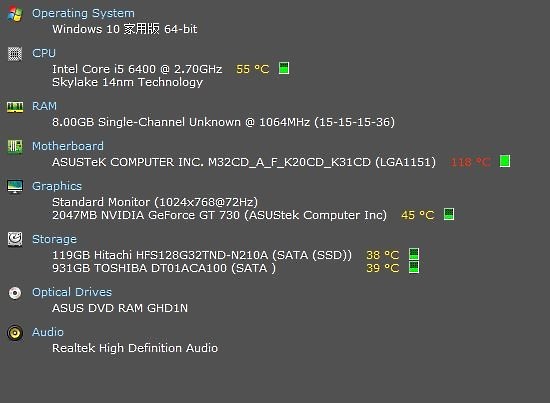
Task: Click the Graphics monitor icon
Action: pos(15,187)
